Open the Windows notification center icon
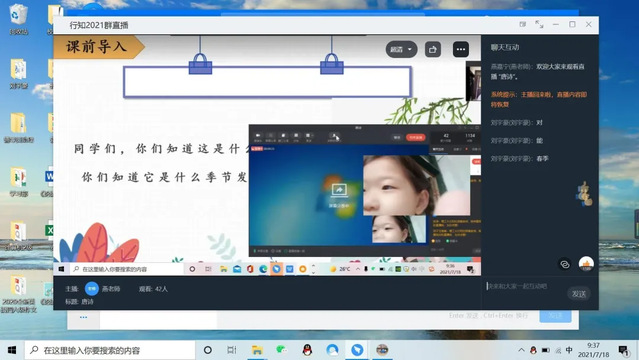Screen dimensions: 639x360 (623, 350)
